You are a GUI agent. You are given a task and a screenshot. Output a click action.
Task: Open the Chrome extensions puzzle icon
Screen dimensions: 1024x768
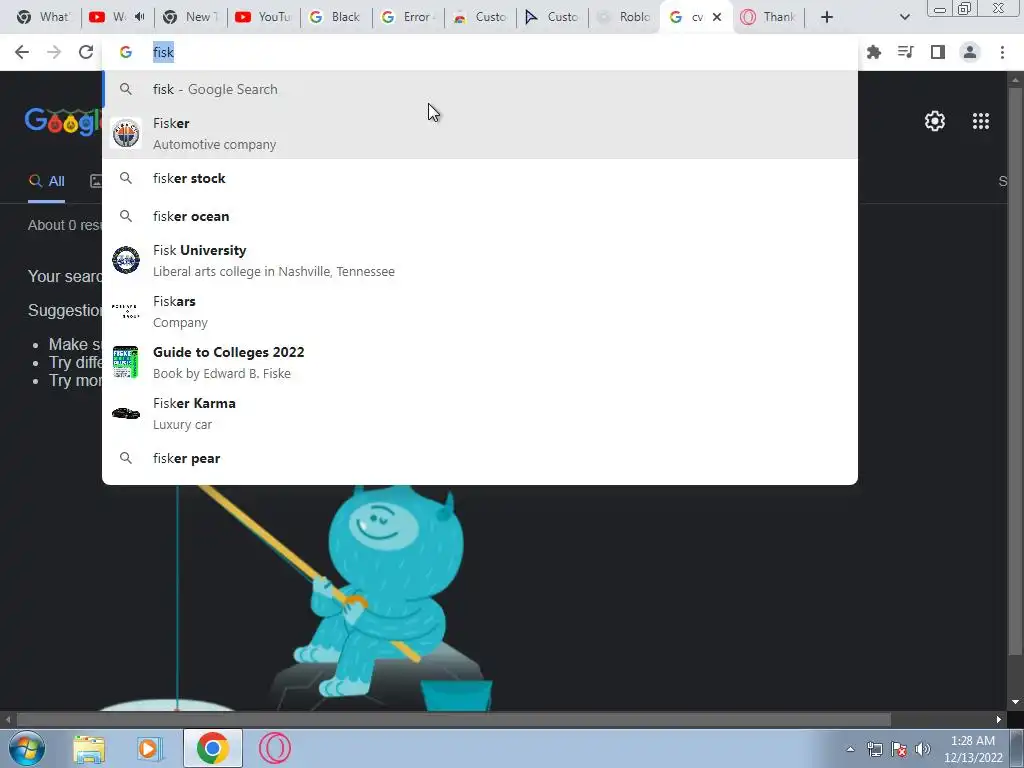874,52
